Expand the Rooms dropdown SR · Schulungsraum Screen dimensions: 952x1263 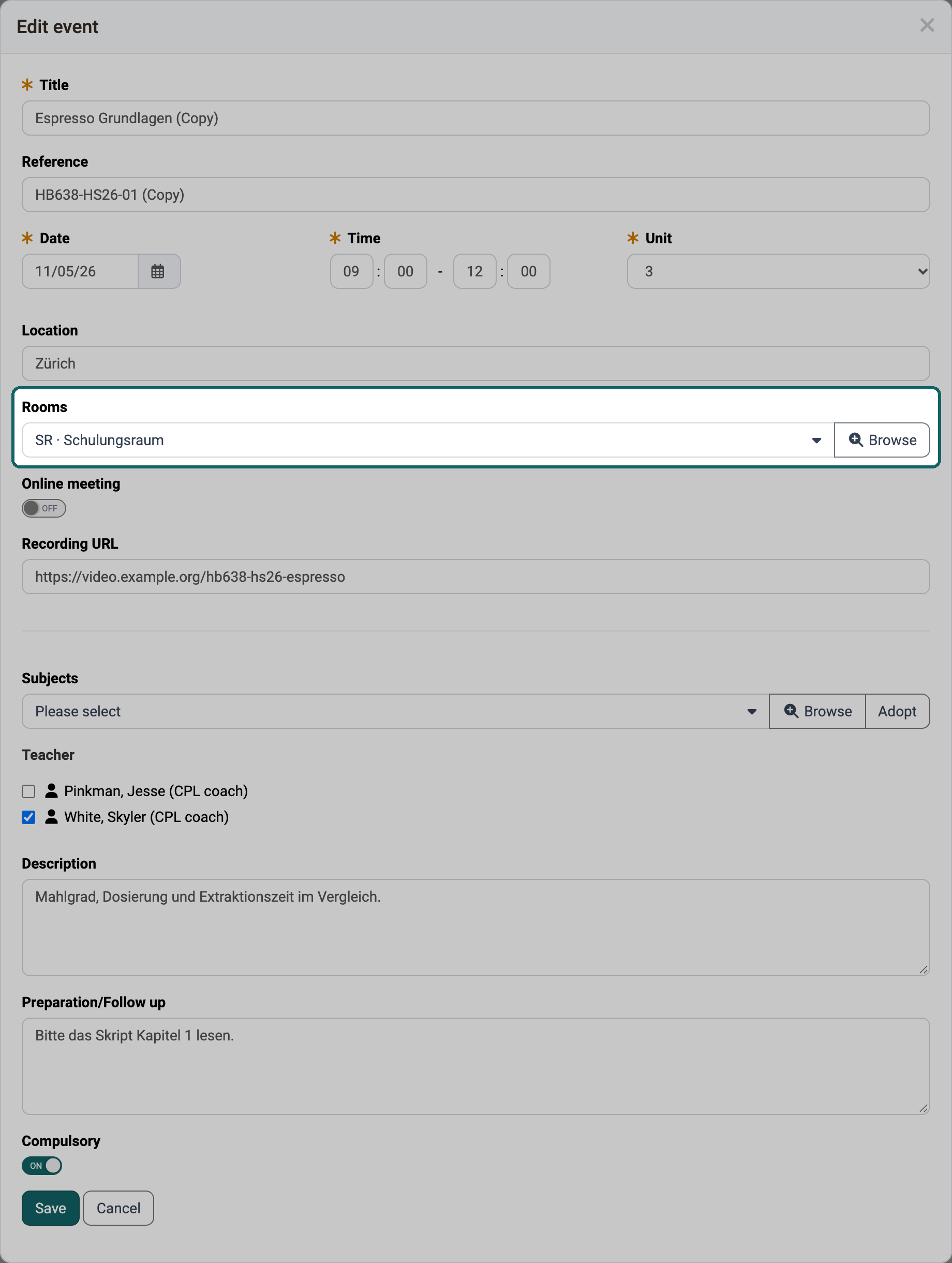[x=428, y=440]
